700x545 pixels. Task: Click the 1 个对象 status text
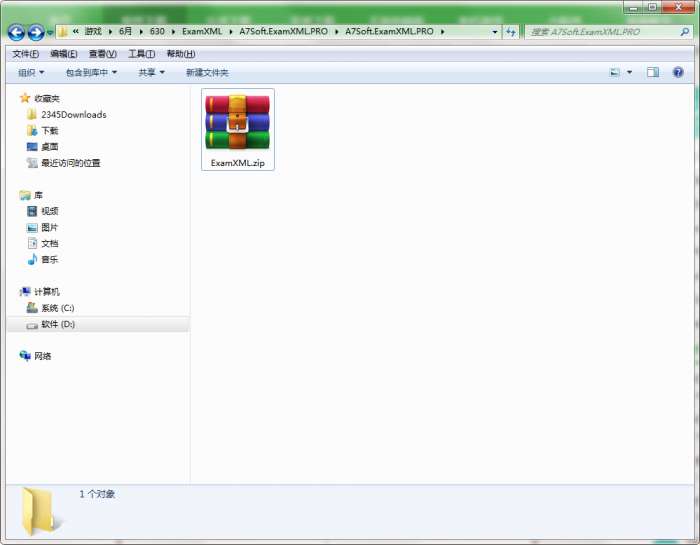(x=97, y=494)
